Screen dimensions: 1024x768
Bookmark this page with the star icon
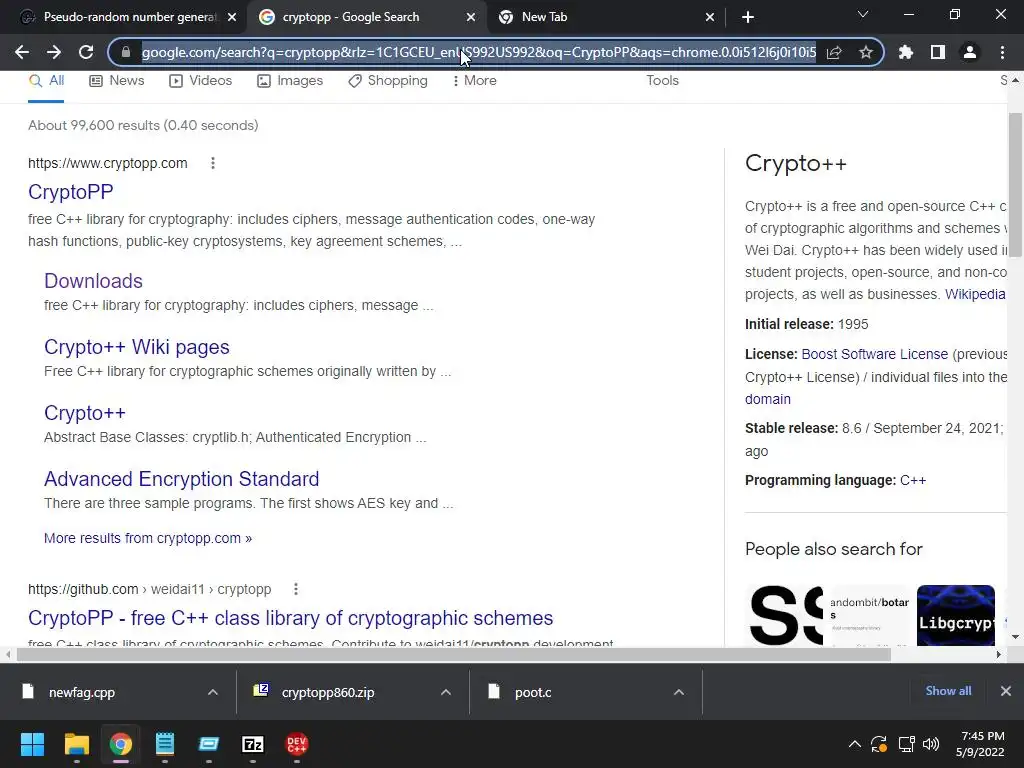click(866, 52)
